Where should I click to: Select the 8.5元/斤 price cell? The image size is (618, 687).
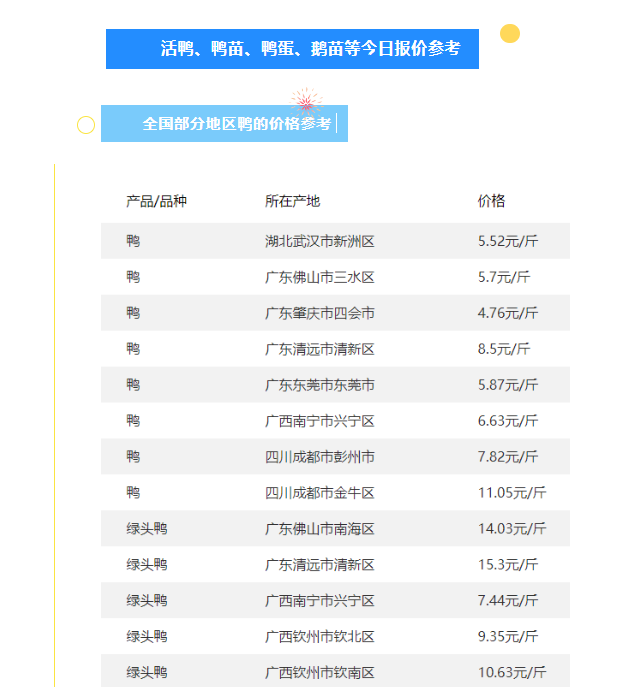tap(504, 349)
